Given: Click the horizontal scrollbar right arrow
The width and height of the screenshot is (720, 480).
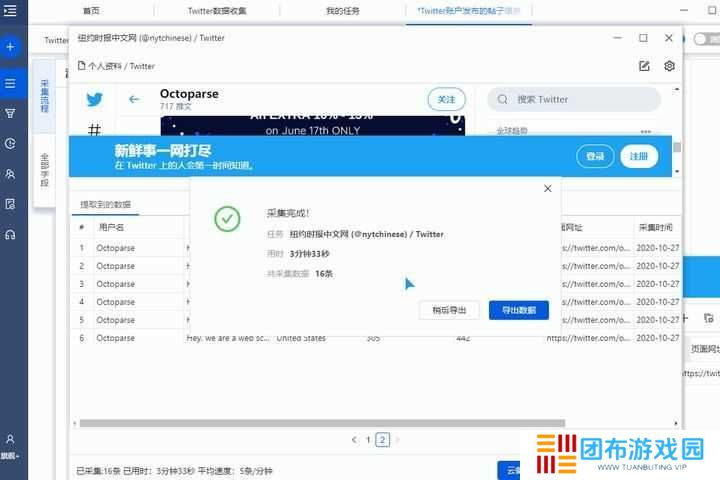Looking at the screenshot, I should point(675,423).
